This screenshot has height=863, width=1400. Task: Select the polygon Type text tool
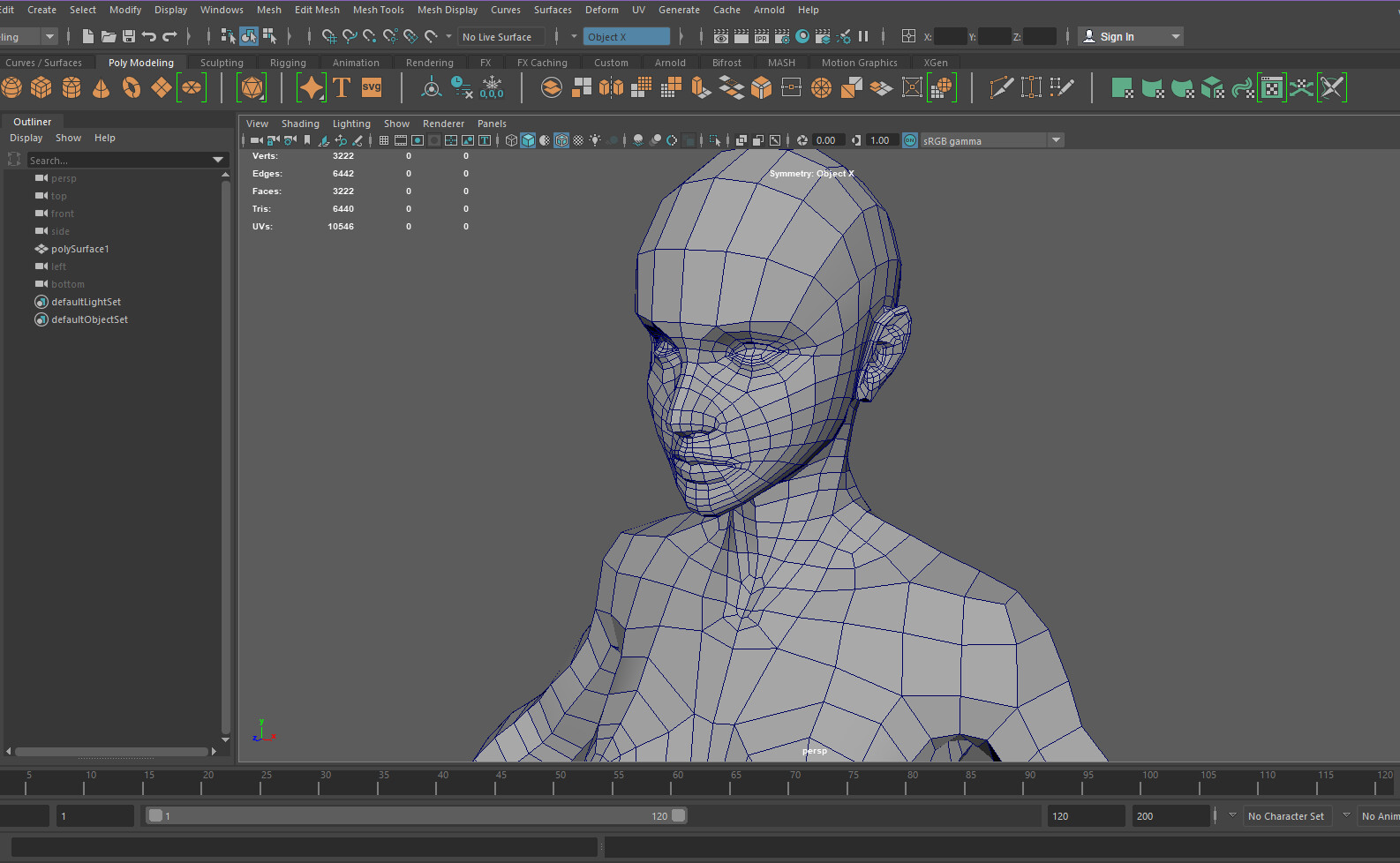coord(342,88)
